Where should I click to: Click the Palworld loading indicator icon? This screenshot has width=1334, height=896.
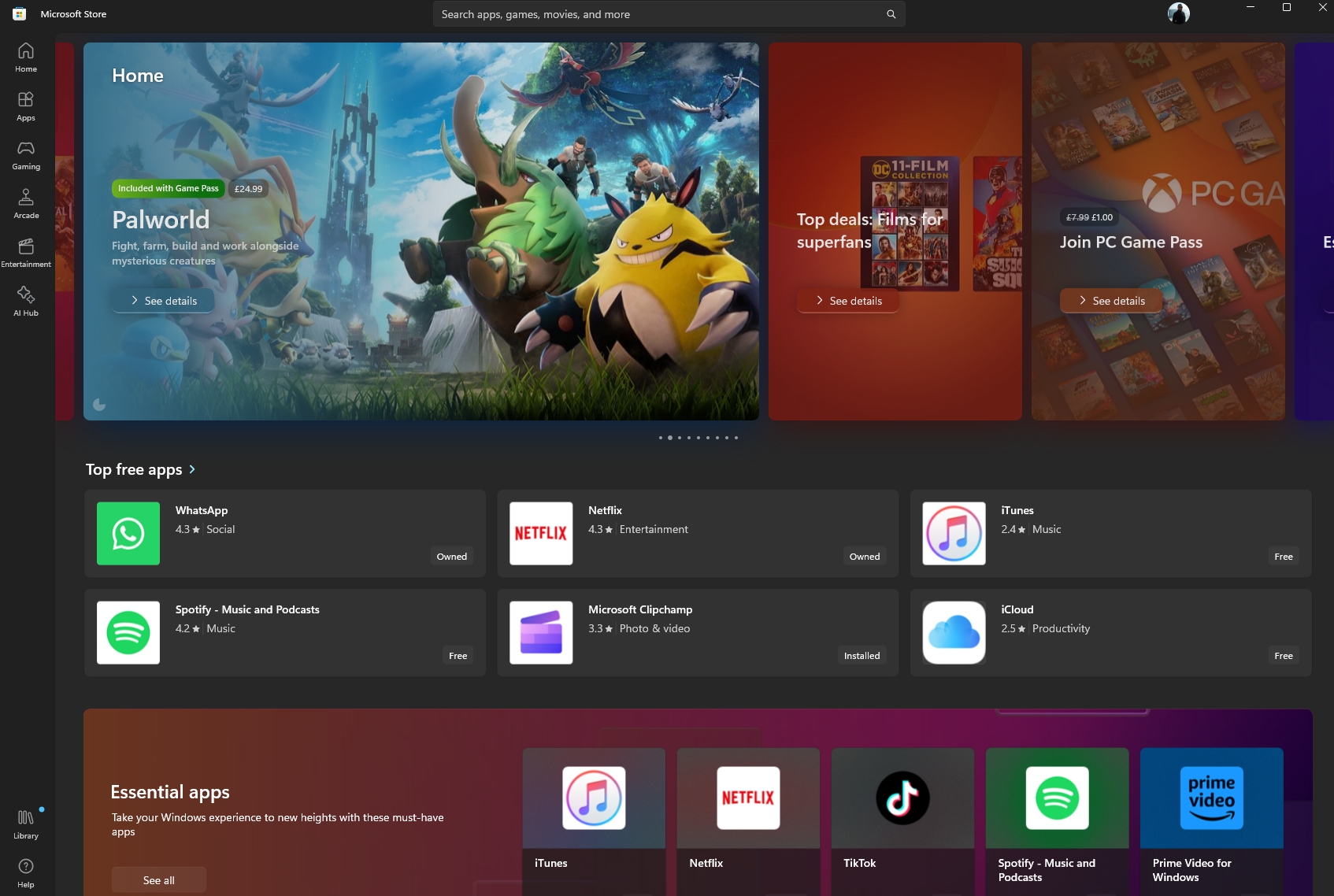tap(99, 405)
